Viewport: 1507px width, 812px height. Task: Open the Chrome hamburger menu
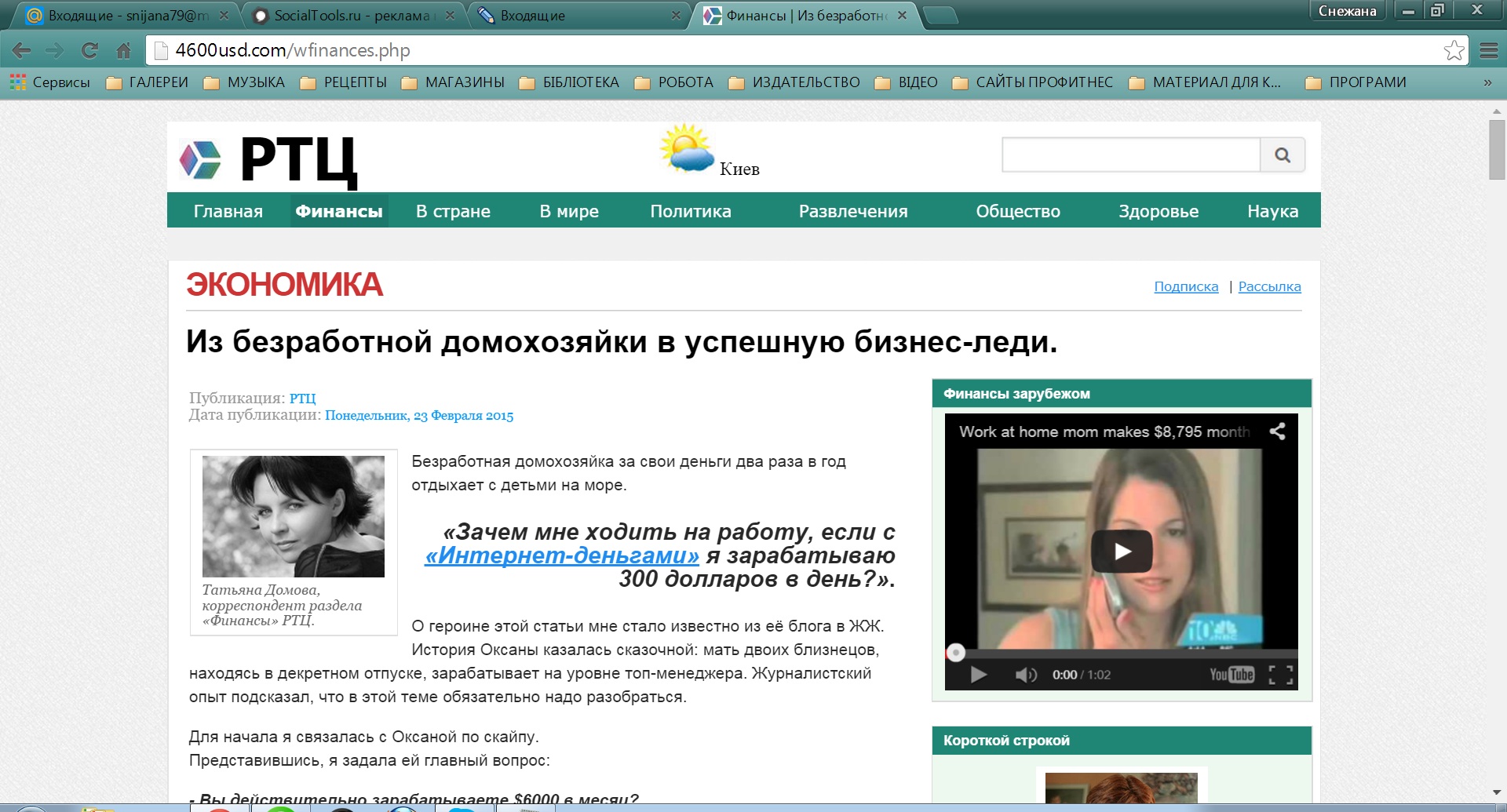pyautogui.click(x=1489, y=50)
